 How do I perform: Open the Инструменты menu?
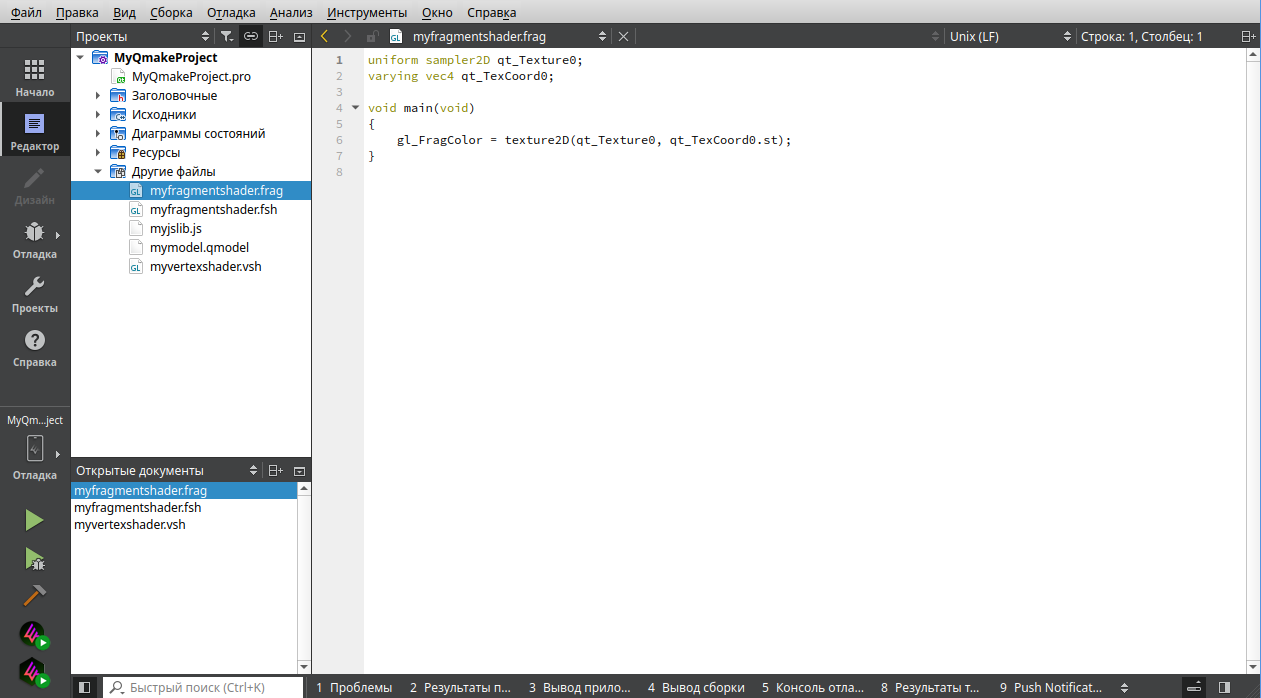coord(367,13)
